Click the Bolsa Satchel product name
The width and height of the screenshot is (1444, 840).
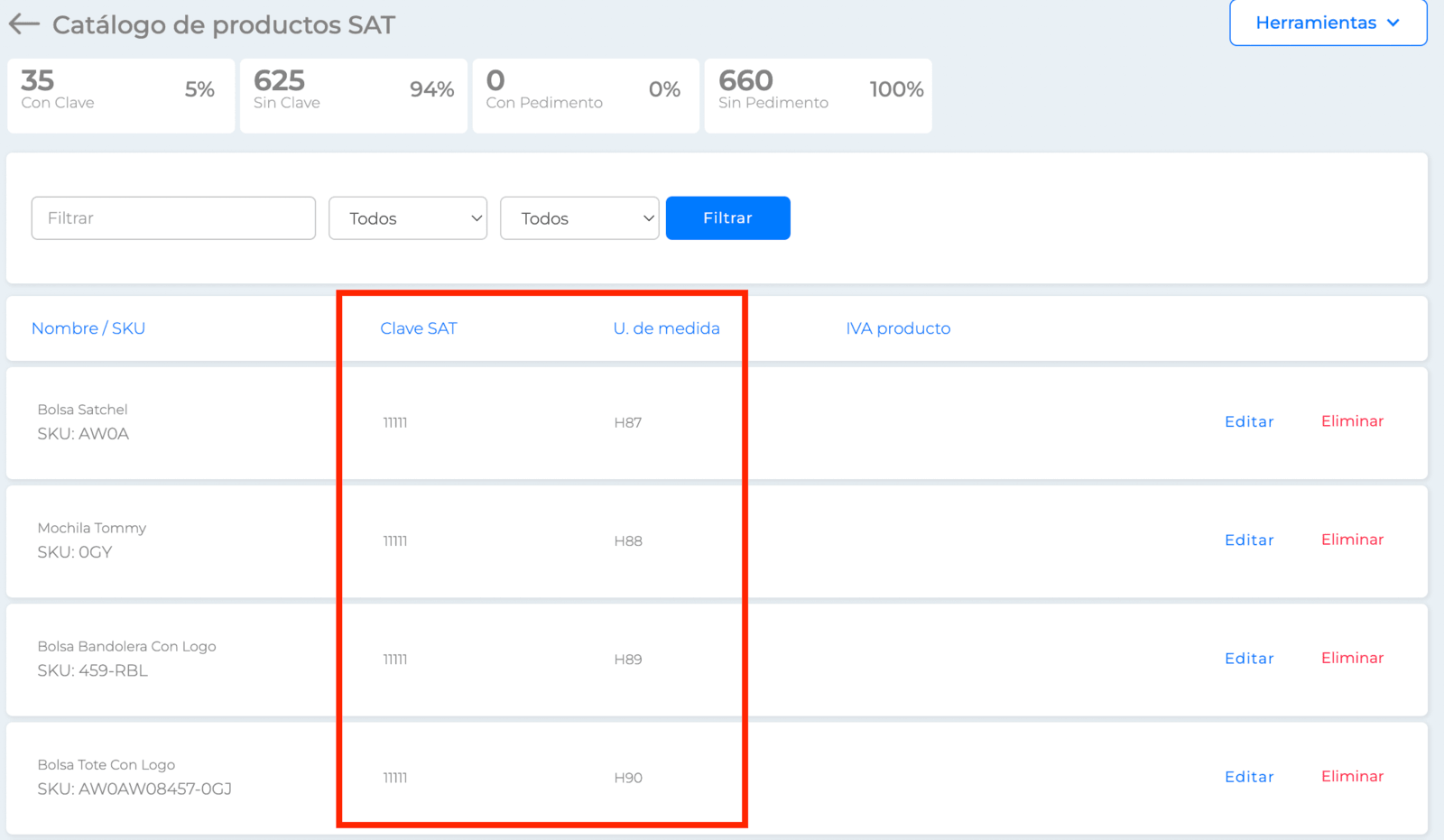82,410
